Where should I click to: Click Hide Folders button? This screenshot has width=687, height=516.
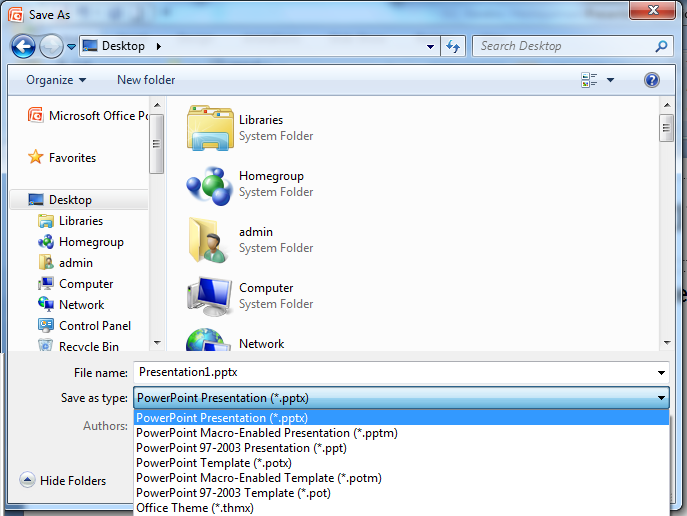pos(63,481)
